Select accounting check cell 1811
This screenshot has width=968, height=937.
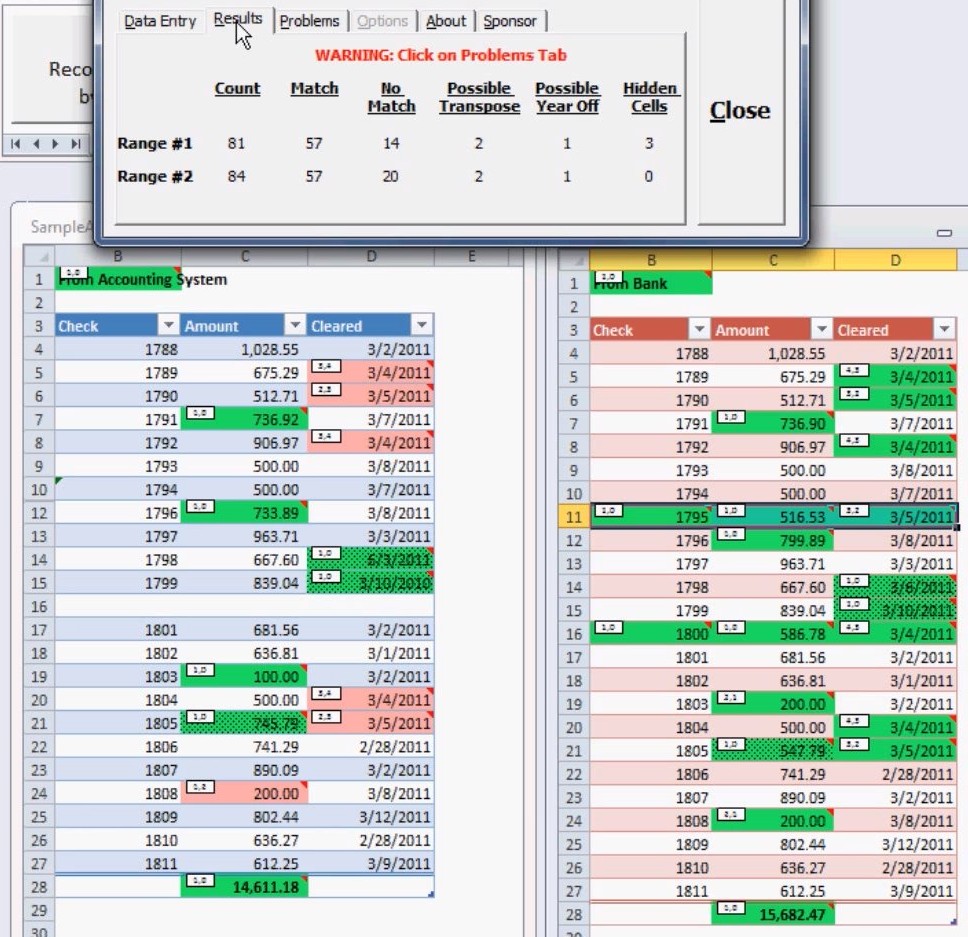point(117,864)
